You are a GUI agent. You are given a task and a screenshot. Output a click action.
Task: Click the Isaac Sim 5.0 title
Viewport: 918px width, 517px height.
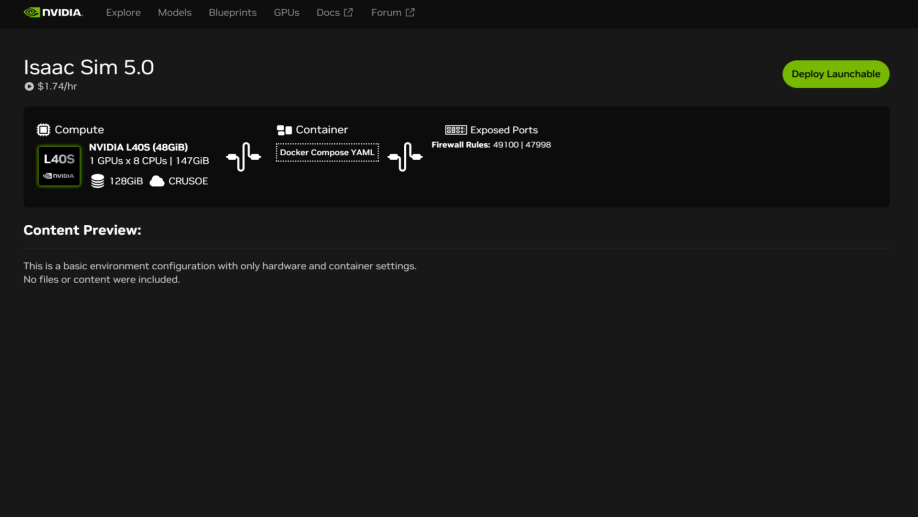tap(88, 67)
